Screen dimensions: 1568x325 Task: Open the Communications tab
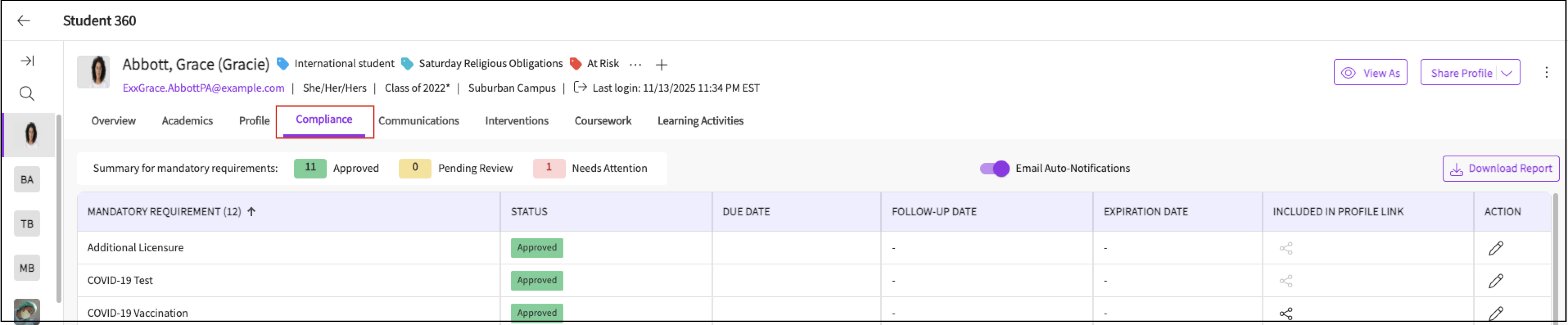[418, 121]
